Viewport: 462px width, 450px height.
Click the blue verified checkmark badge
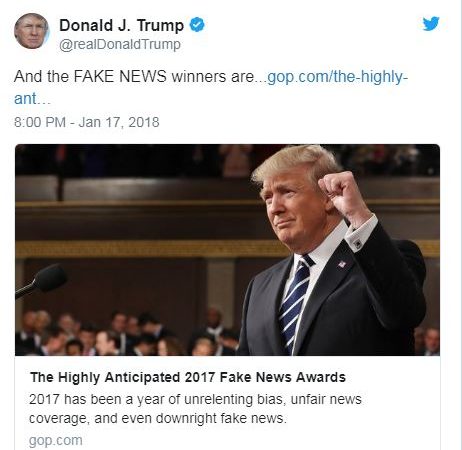[x=197, y=25]
